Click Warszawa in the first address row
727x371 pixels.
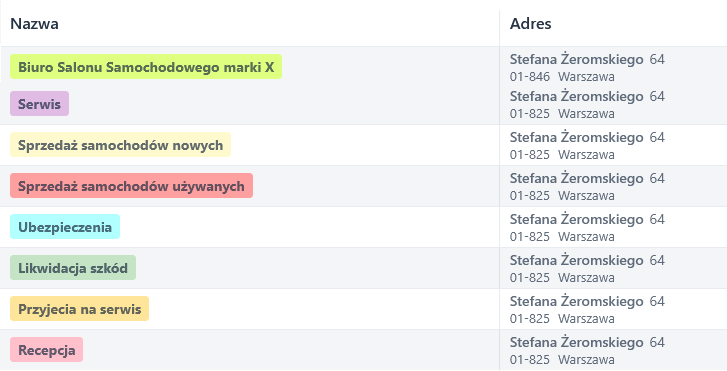pyautogui.click(x=586, y=77)
